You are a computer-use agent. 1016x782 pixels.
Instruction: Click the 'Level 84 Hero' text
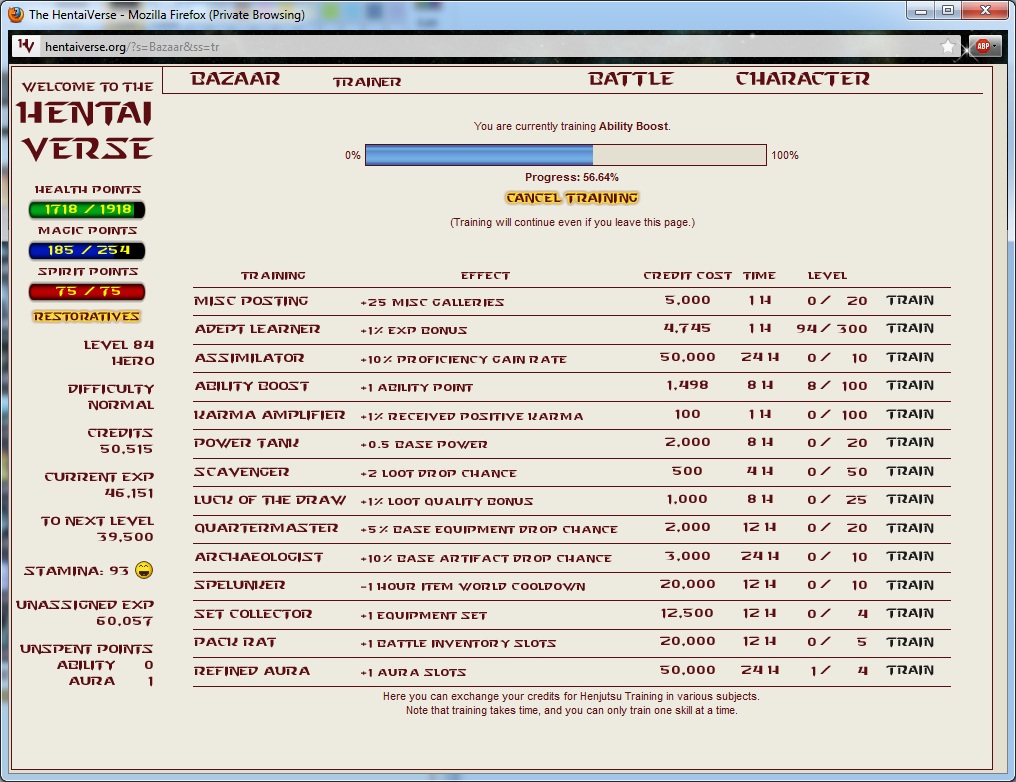tap(119, 353)
